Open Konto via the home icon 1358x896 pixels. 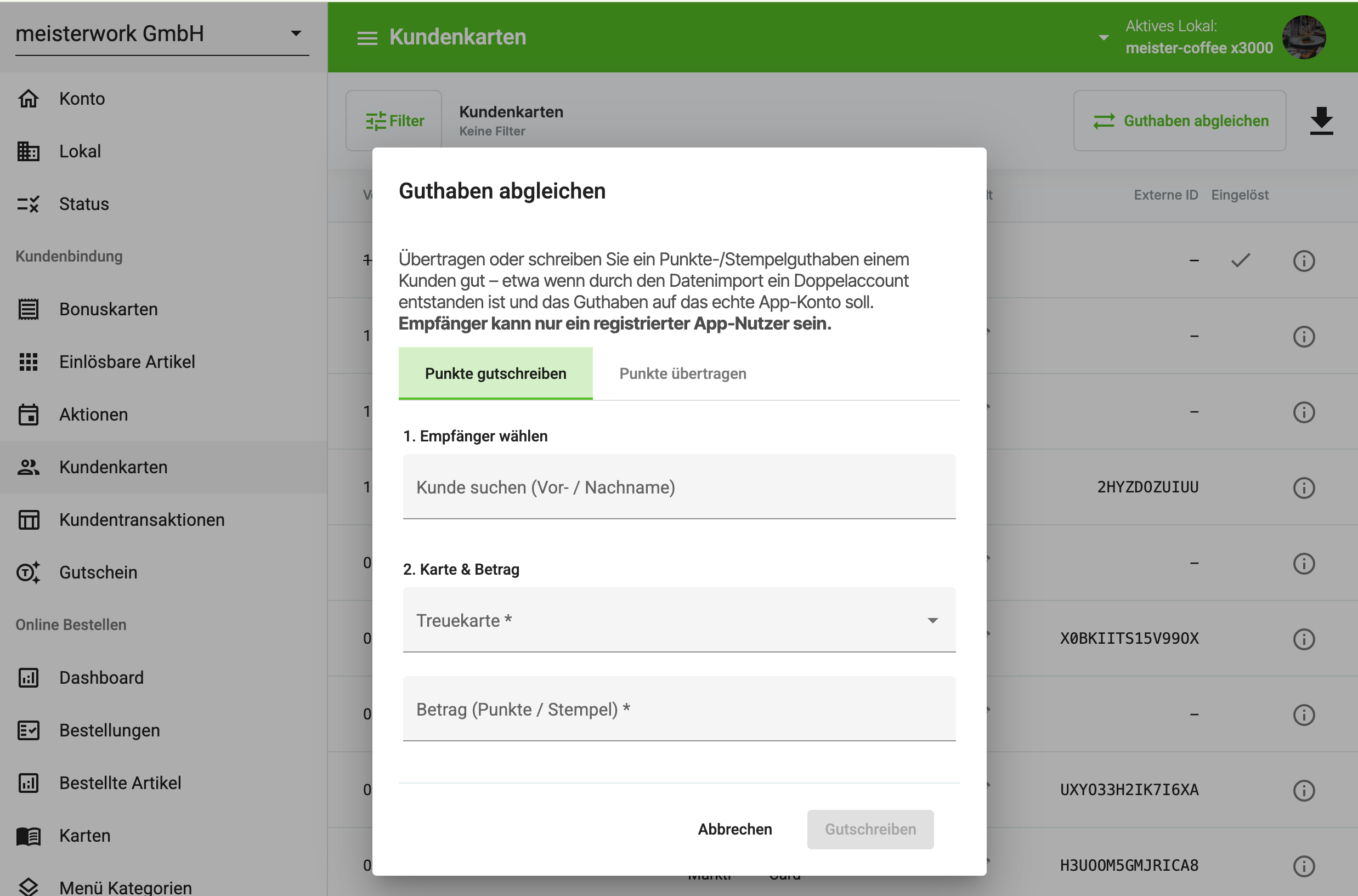(28, 98)
